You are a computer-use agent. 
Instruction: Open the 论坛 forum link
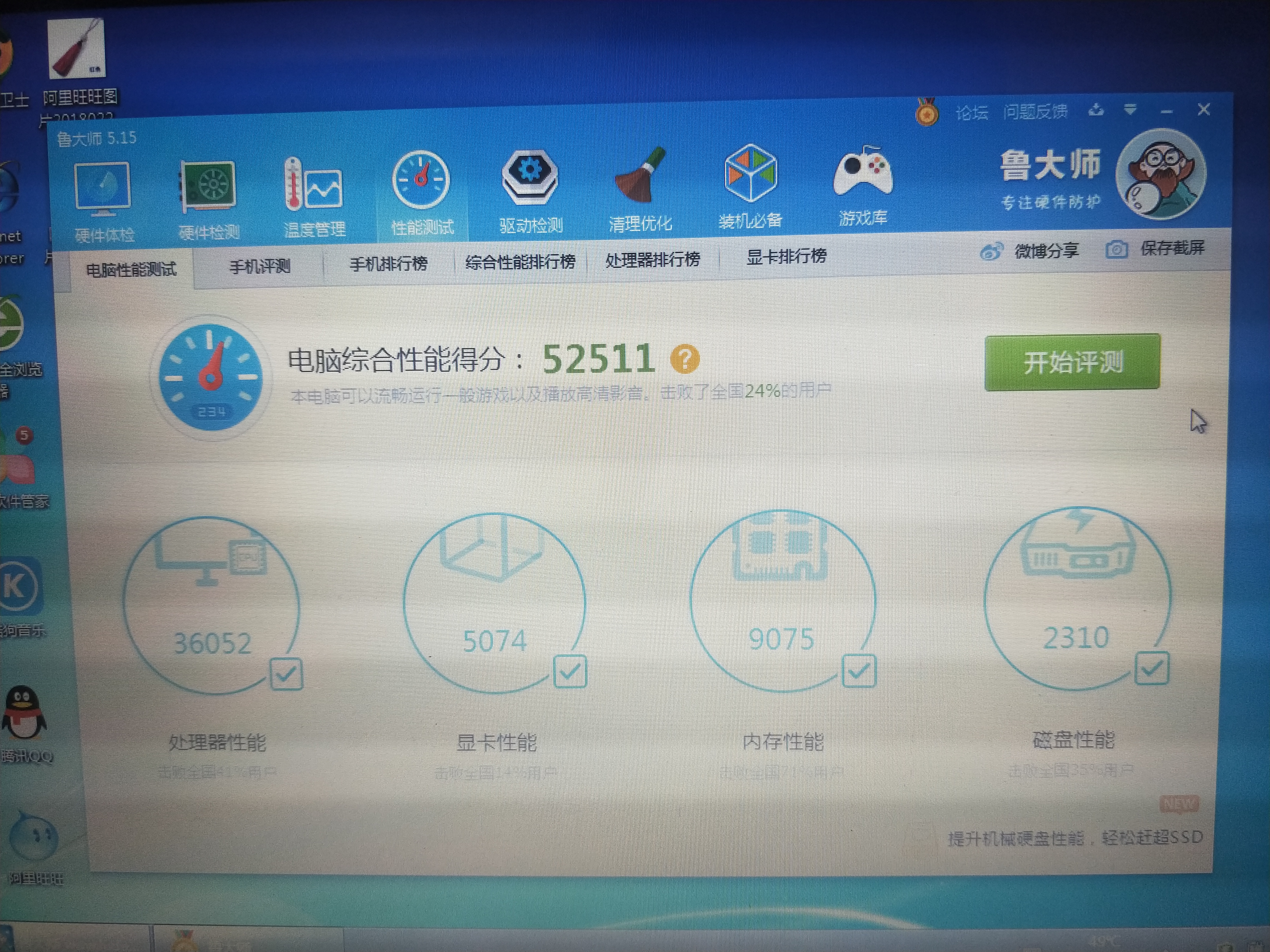(972, 112)
